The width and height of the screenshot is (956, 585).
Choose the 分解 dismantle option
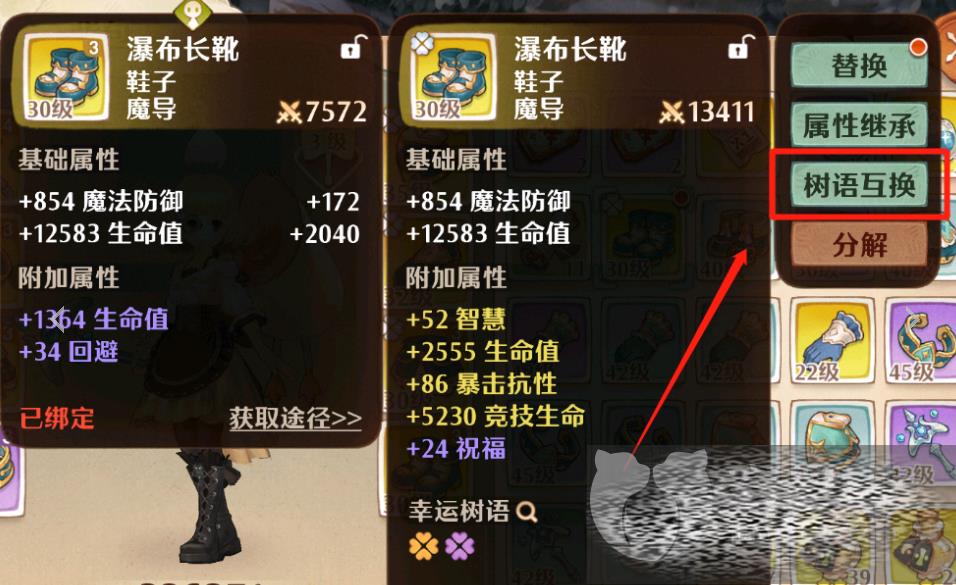(859, 245)
